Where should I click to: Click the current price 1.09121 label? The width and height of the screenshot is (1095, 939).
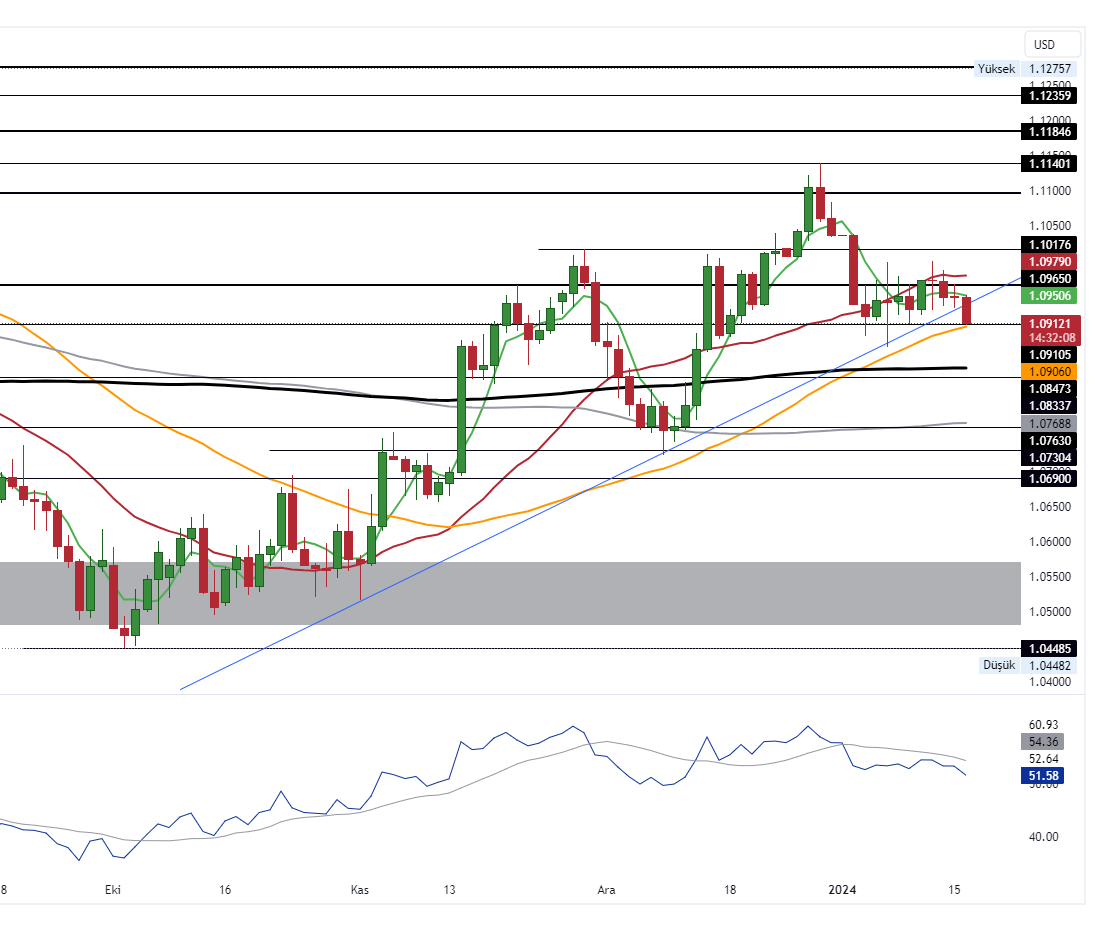pyautogui.click(x=1049, y=323)
